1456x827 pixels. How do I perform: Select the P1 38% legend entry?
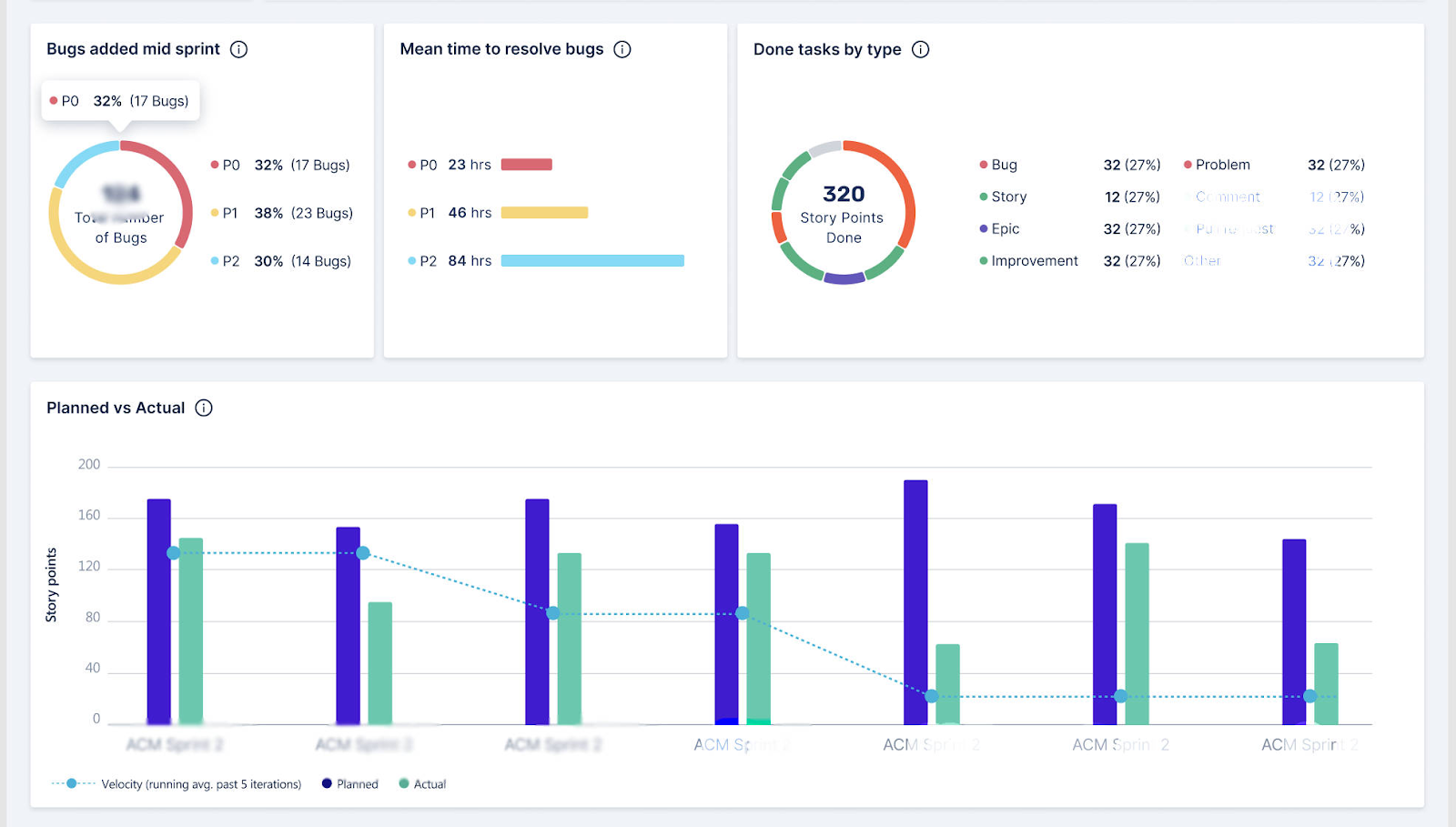click(x=281, y=213)
